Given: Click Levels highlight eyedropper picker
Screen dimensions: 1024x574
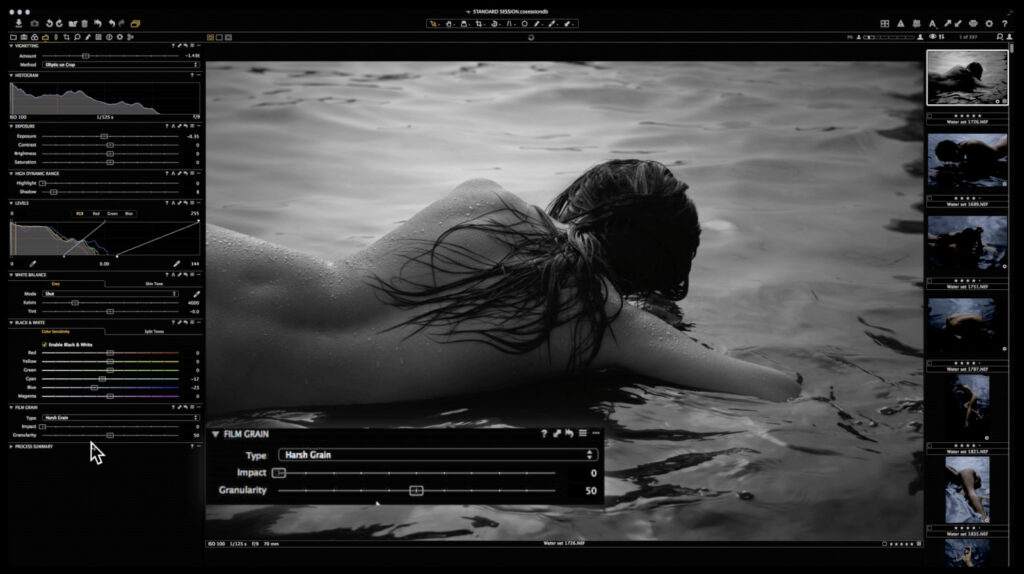Looking at the screenshot, I should (176, 264).
